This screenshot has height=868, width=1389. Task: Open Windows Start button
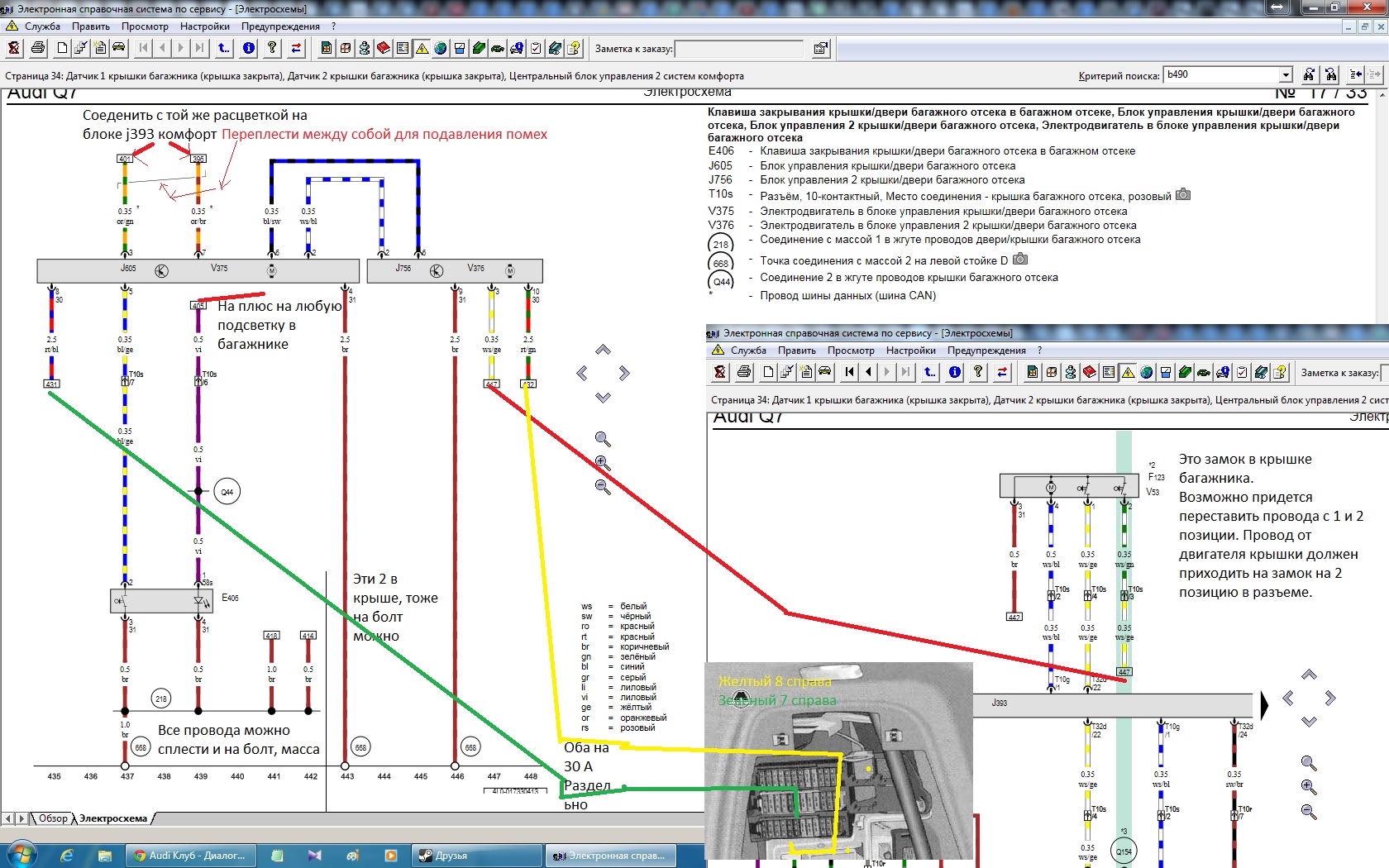(x=22, y=855)
